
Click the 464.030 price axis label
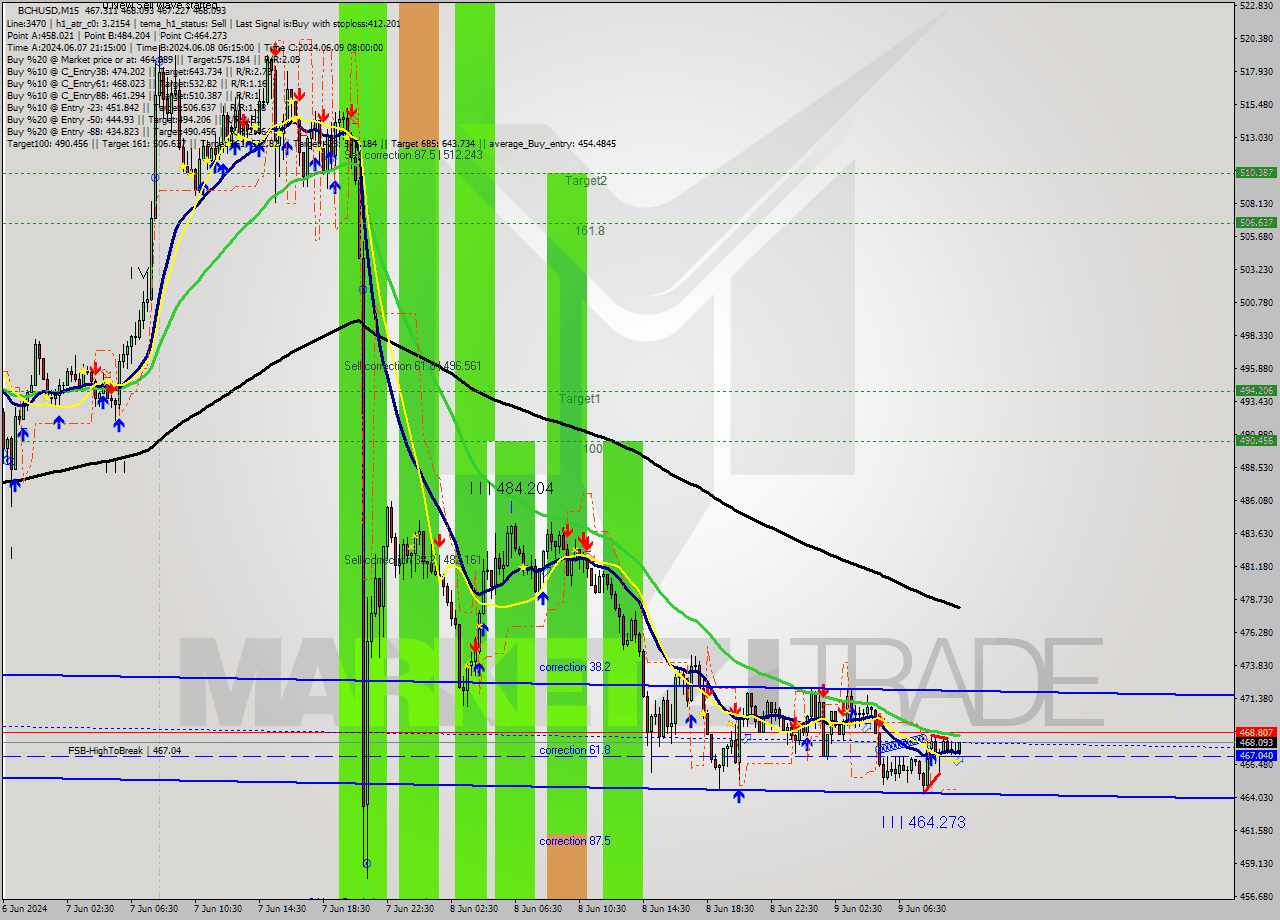pyautogui.click(x=1256, y=797)
